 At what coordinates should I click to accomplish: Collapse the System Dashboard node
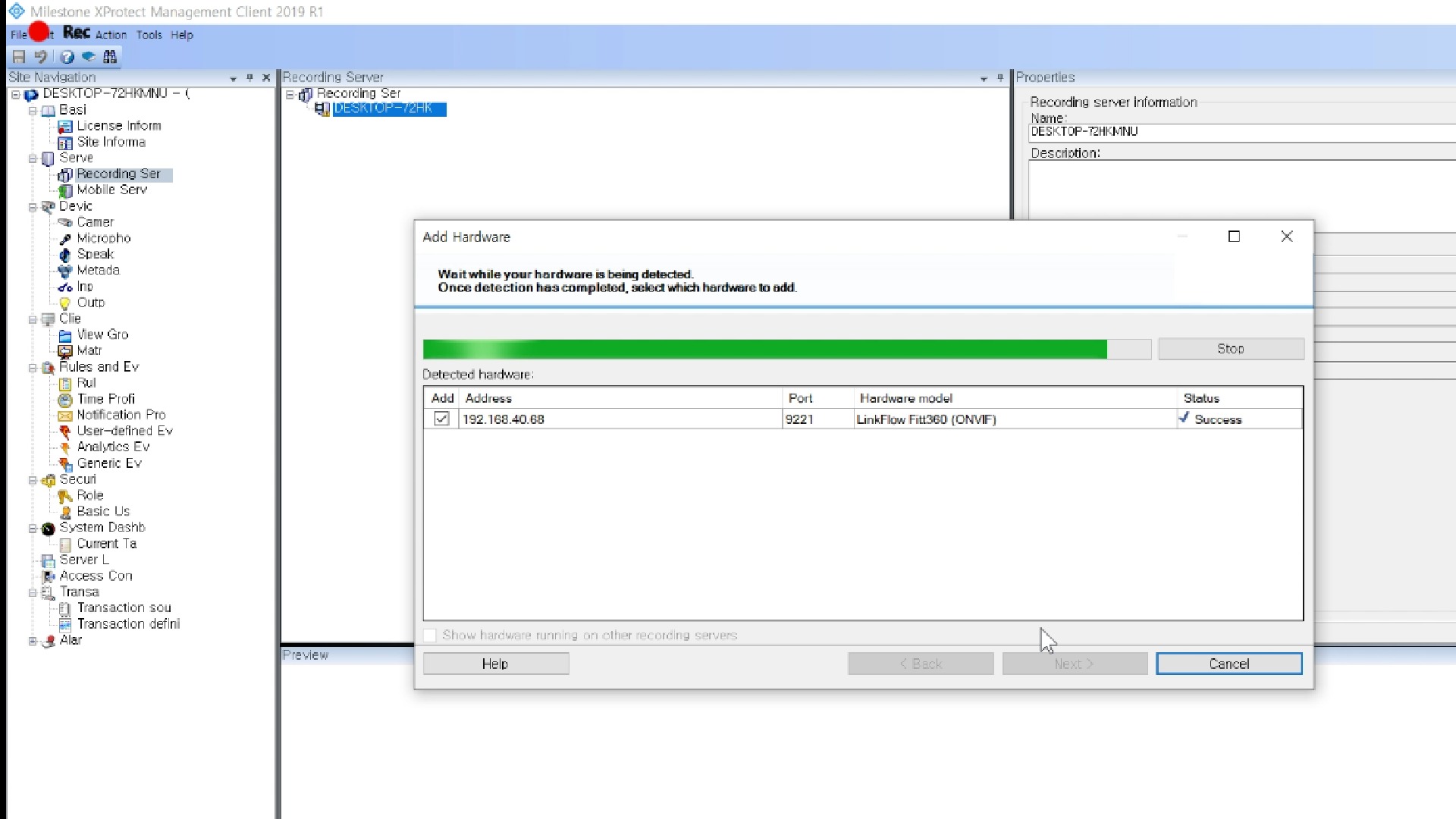point(33,529)
